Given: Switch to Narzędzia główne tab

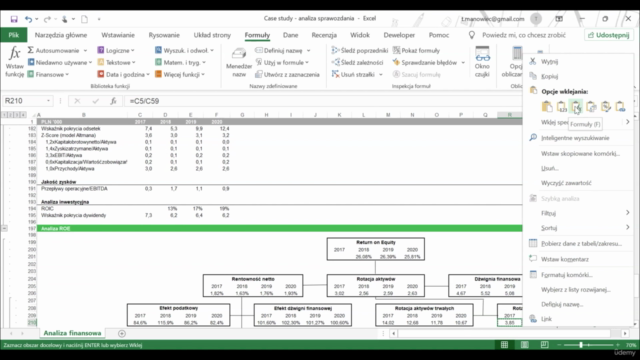Looking at the screenshot, I should pos(61,35).
